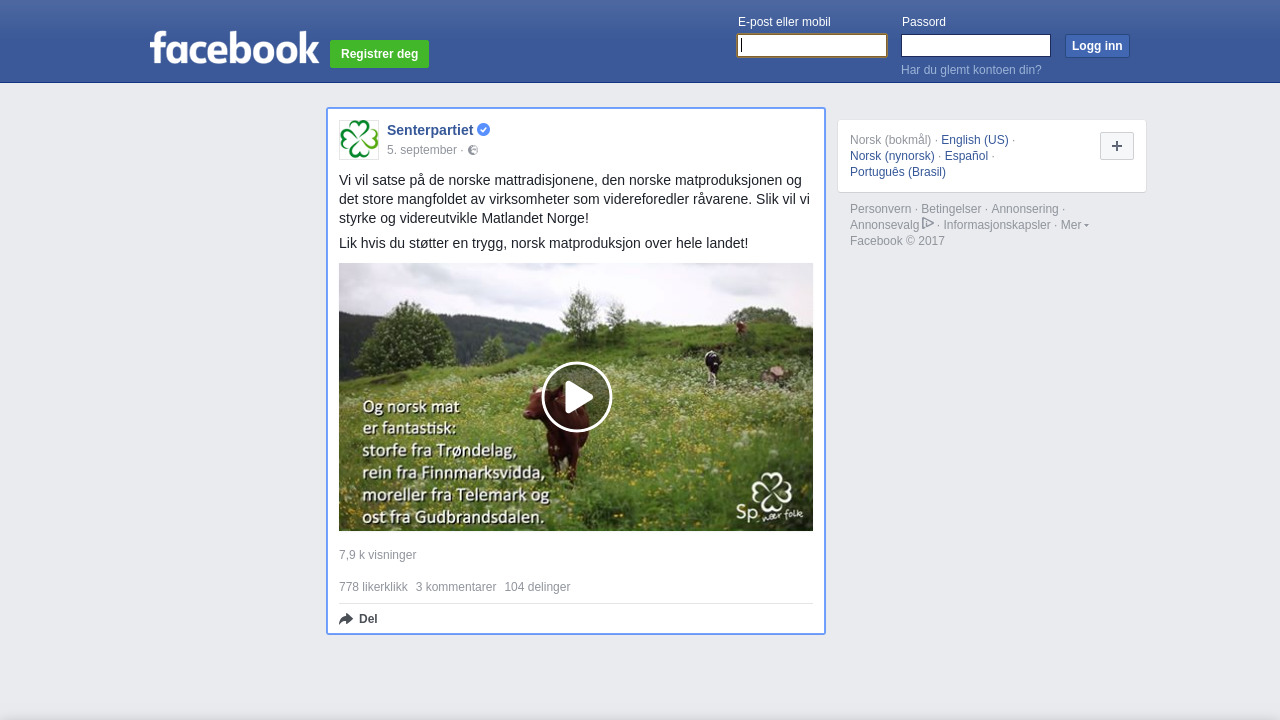Click the Del share button
Screen dimensions: 1280x720
358,619
